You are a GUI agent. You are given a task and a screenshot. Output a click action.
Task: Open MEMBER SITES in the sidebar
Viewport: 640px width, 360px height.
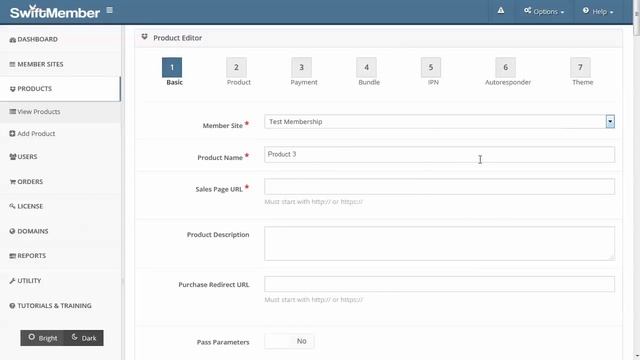click(x=60, y=64)
